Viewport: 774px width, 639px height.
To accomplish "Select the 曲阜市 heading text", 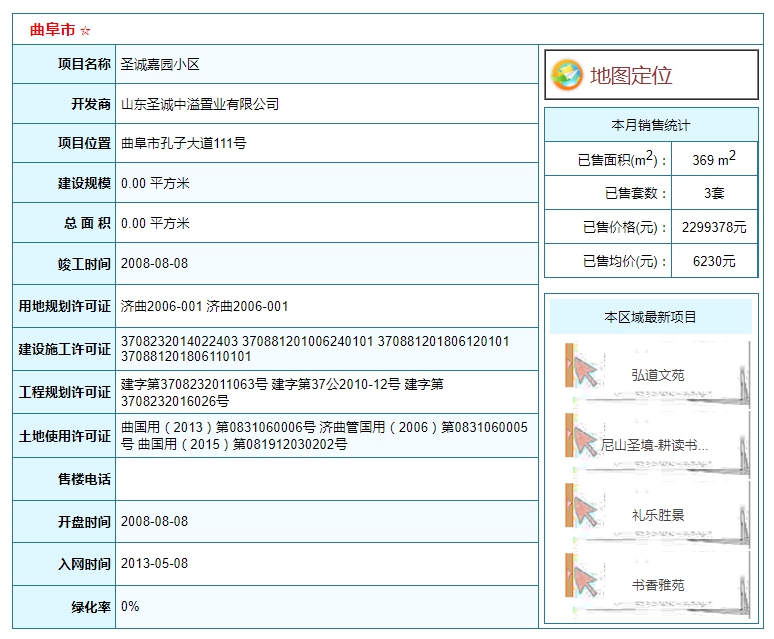I will 52,30.
